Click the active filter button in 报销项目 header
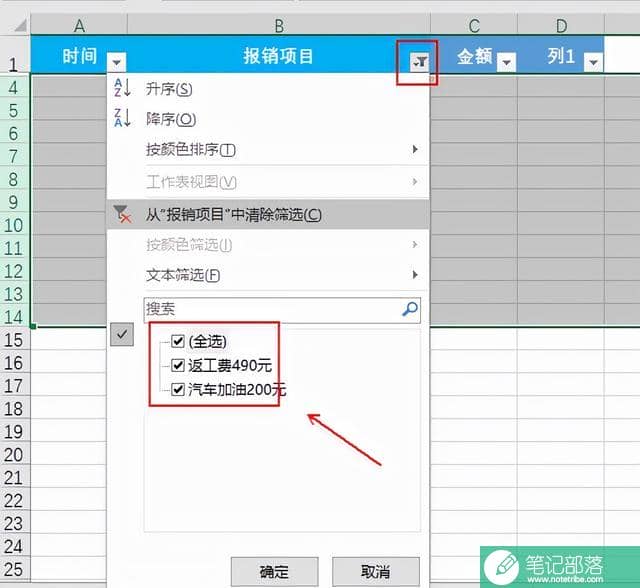Viewport: 640px width, 588px height. tap(420, 62)
